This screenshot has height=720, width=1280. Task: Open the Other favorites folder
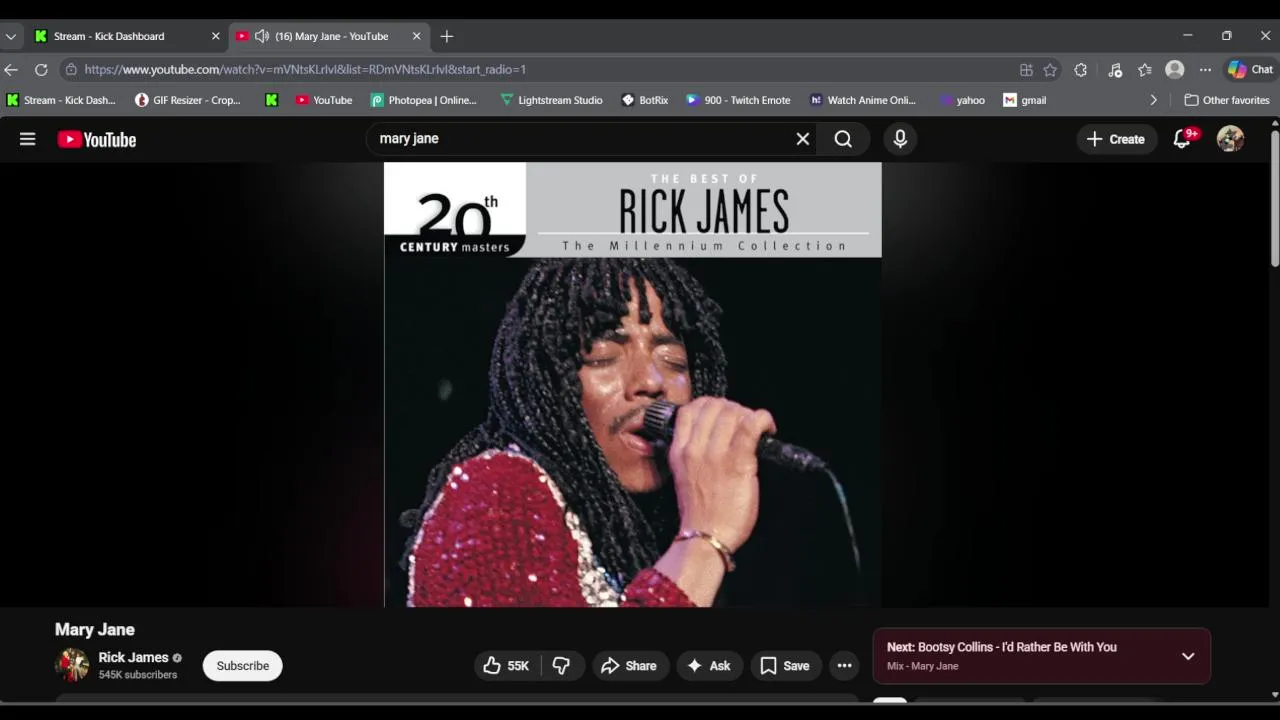click(x=1227, y=100)
